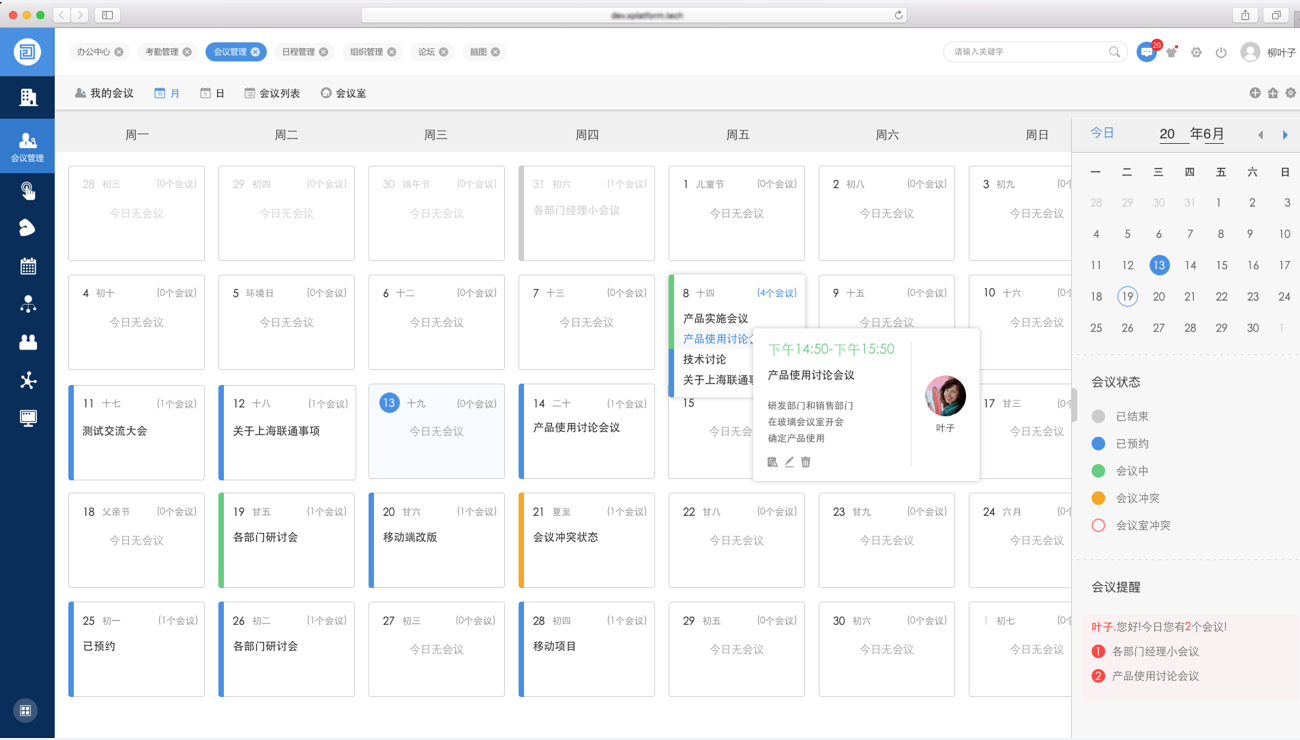Click the app grid icon at sidebar bottom
The image size is (1300, 740).
[x=26, y=711]
